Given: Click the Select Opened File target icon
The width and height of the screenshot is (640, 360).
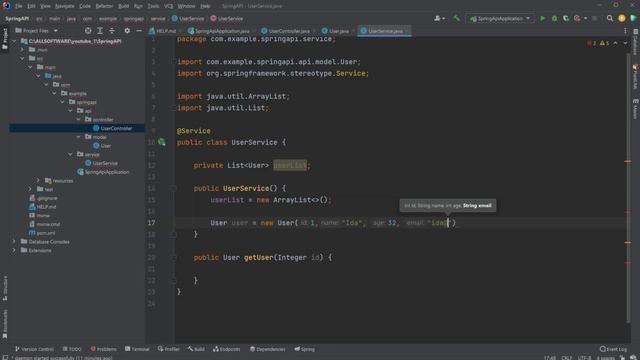Looking at the screenshot, I should (88, 31).
